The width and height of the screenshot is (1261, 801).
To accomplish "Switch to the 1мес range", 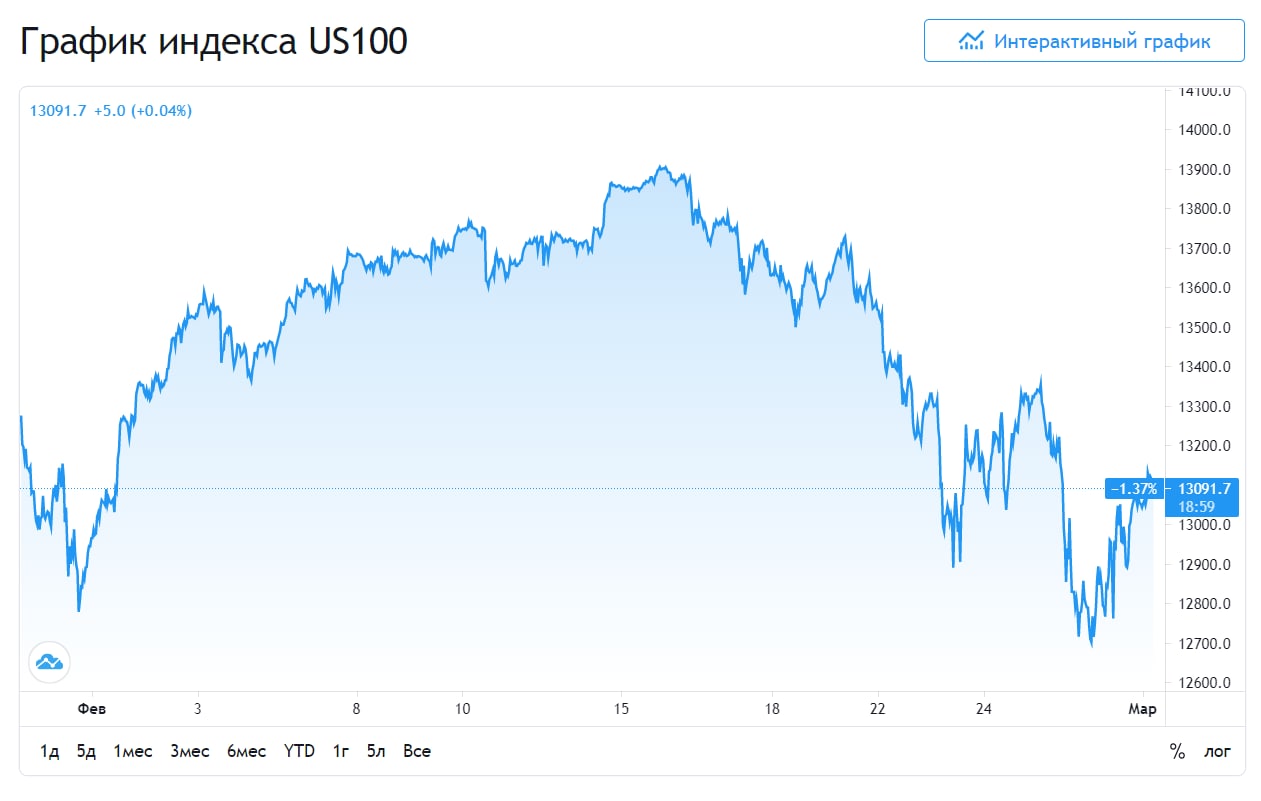I will [x=133, y=751].
